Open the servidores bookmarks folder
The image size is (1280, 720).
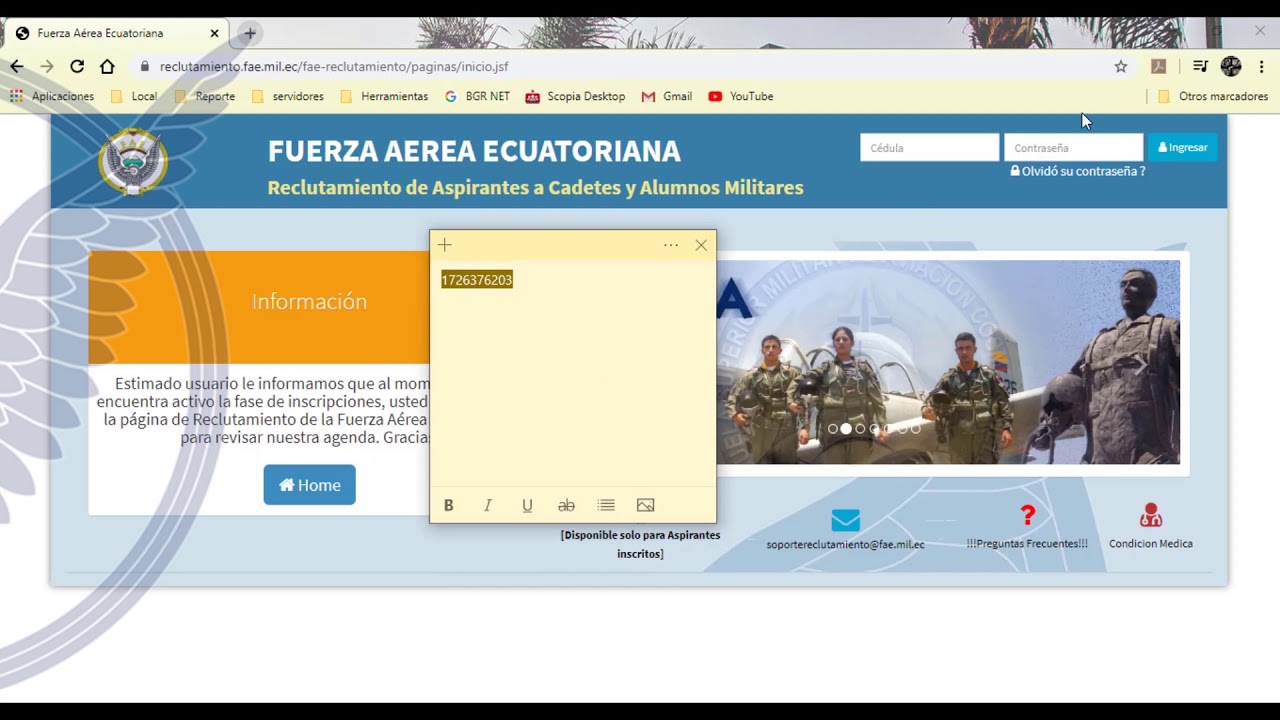[x=288, y=96]
